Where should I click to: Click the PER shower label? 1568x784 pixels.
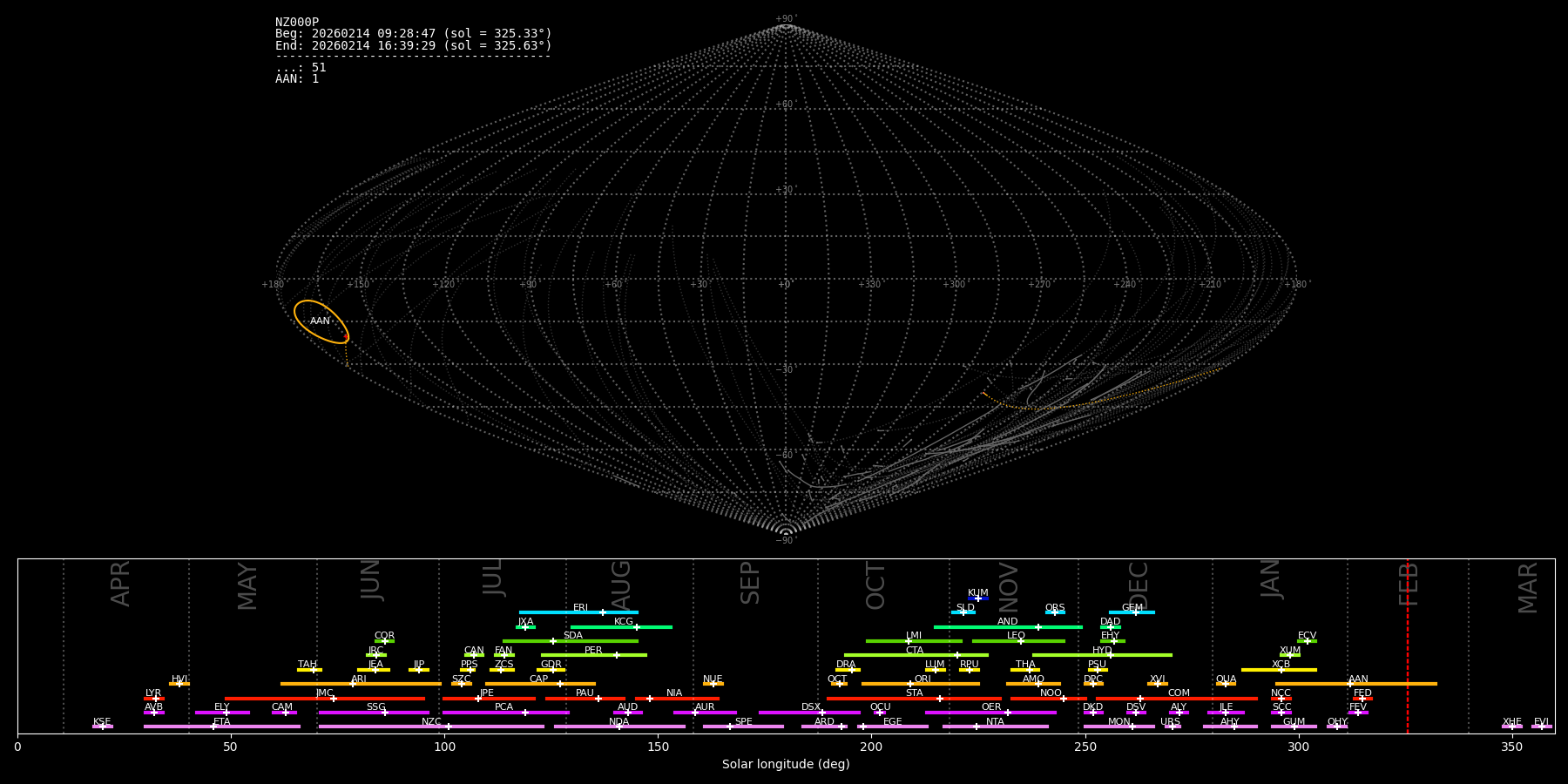click(593, 651)
